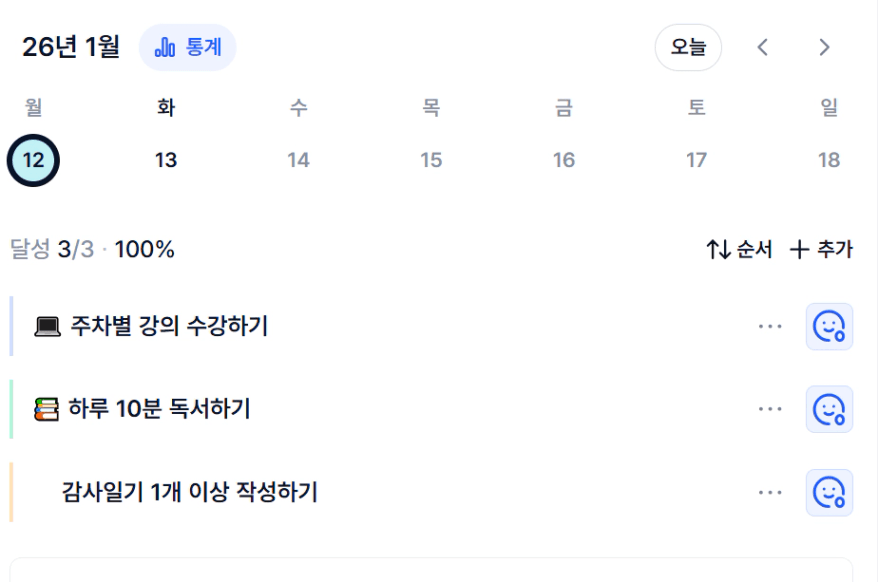Open the 통계 statistics button

188,47
